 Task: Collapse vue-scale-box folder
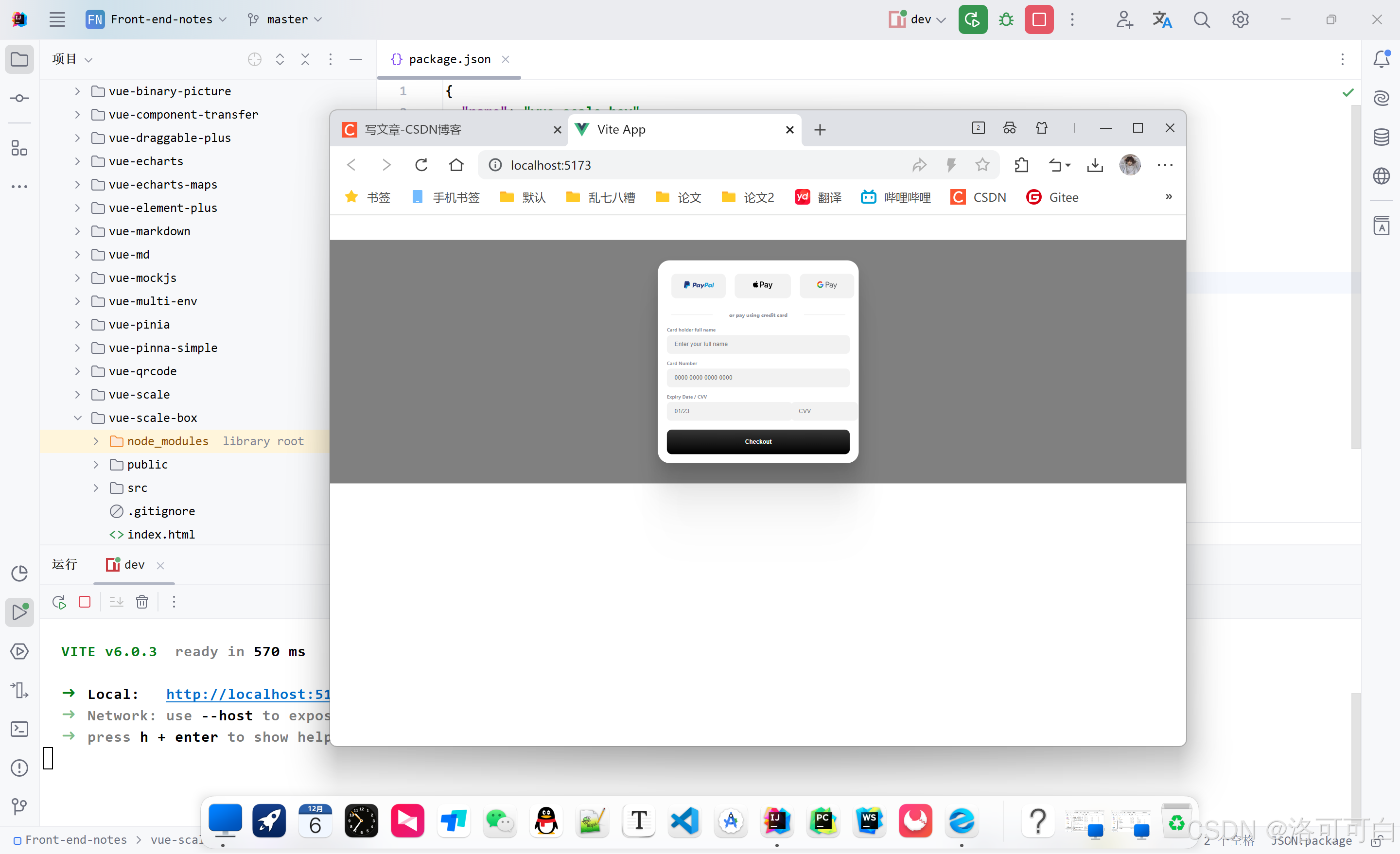click(77, 418)
